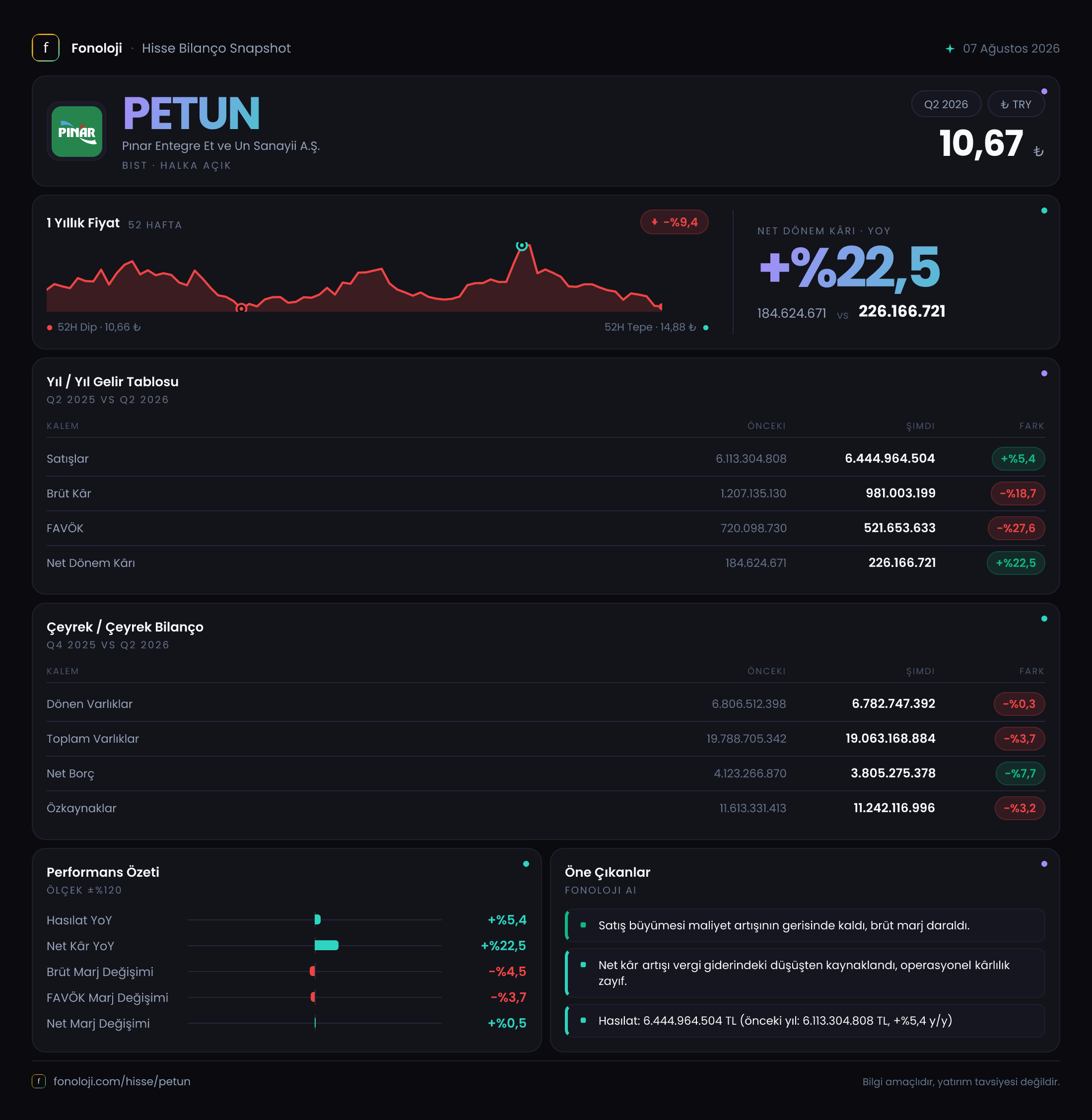Click the '4.123.266.870' Net Borç previous value
Image resolution: width=1092 pixels, height=1120 pixels.
coord(750,773)
